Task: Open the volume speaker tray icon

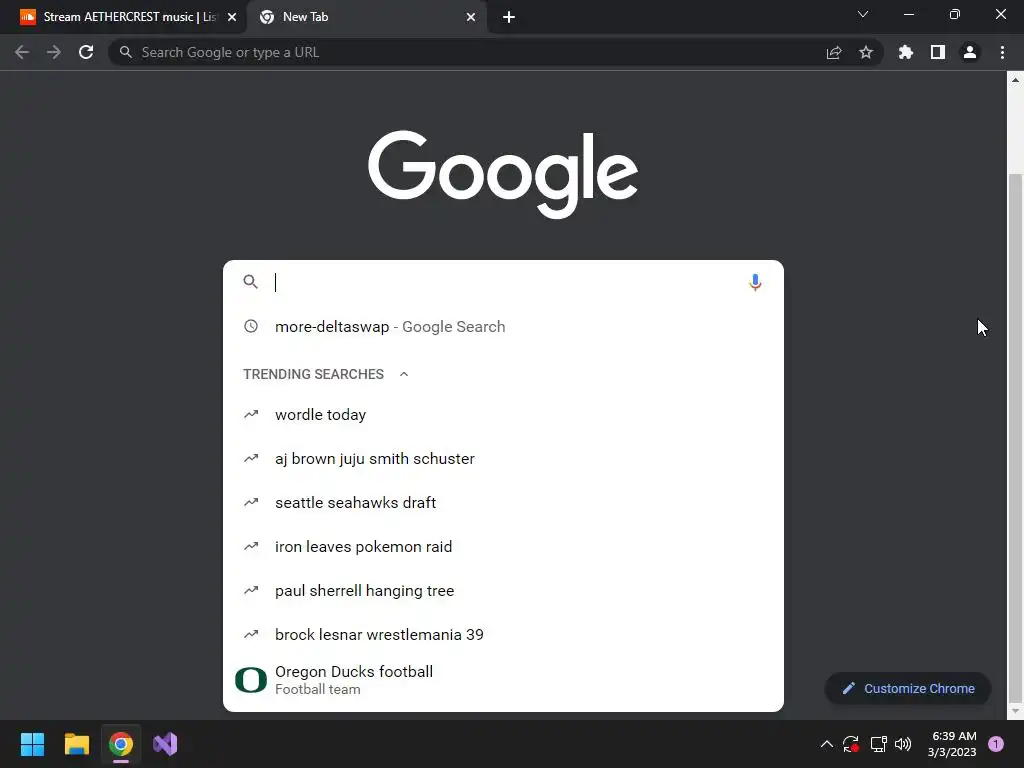Action: [x=903, y=744]
